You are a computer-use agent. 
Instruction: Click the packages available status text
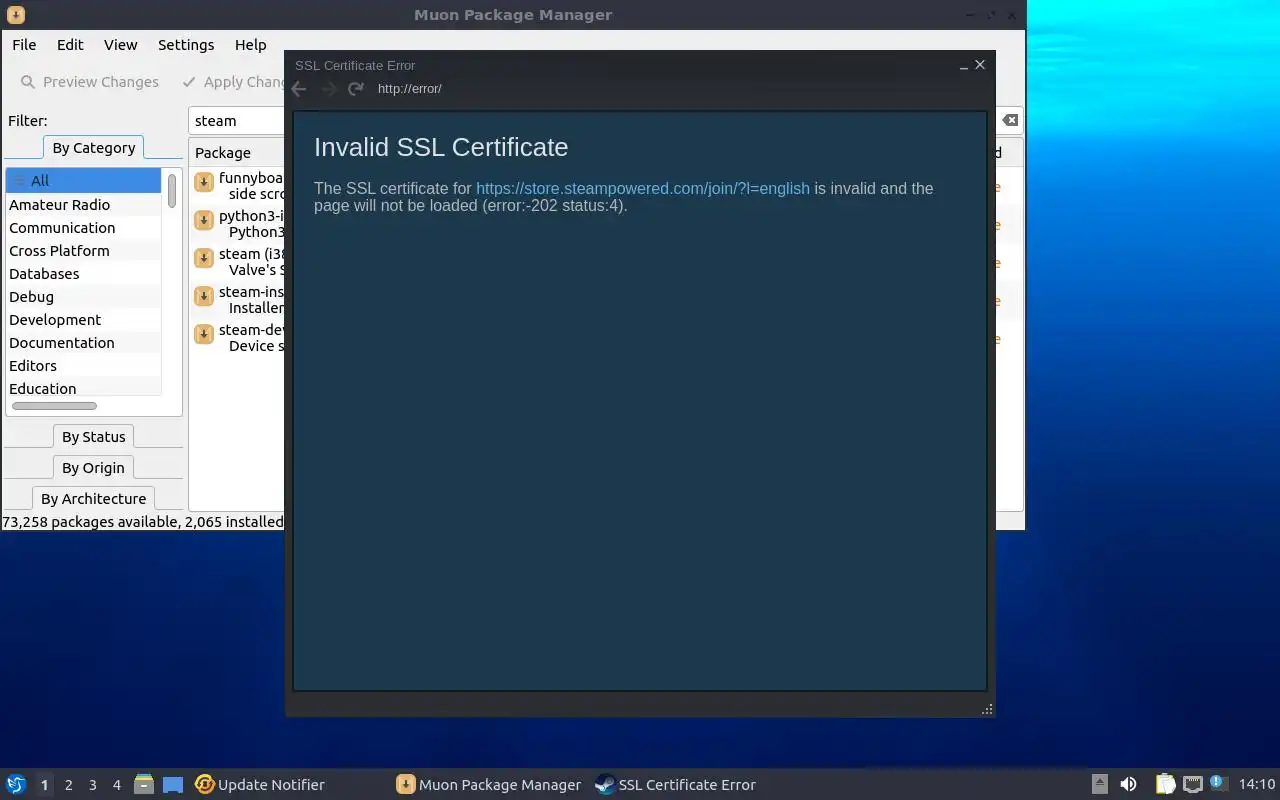(x=143, y=521)
